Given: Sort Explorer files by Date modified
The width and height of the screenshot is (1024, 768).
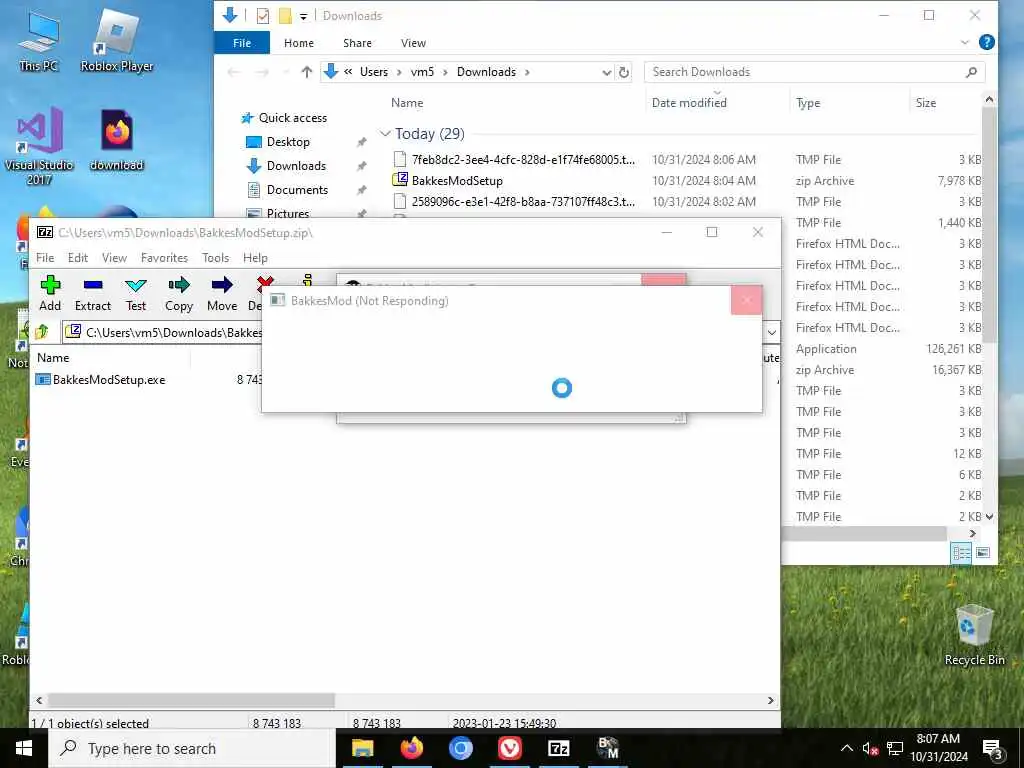Looking at the screenshot, I should [689, 103].
